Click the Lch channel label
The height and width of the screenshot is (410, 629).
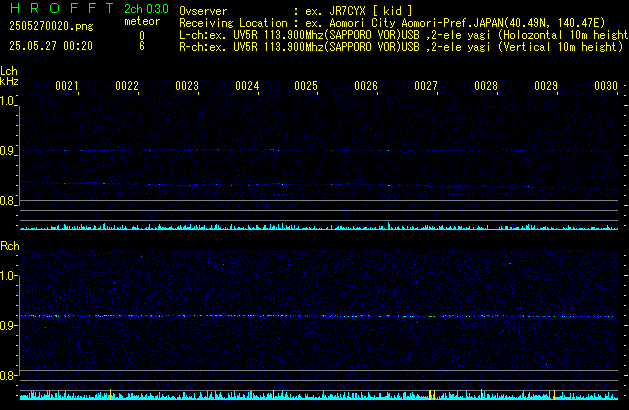[9, 71]
